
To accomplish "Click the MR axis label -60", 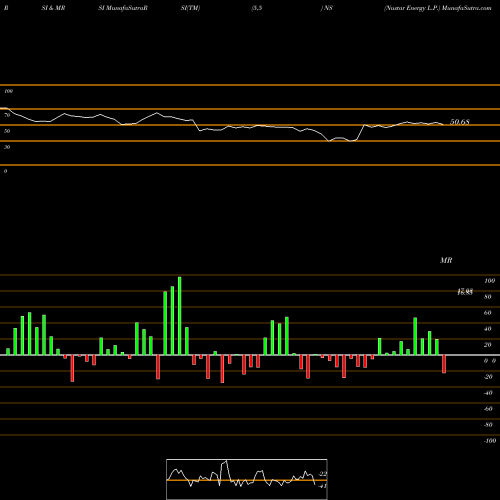I will [x=488, y=409].
